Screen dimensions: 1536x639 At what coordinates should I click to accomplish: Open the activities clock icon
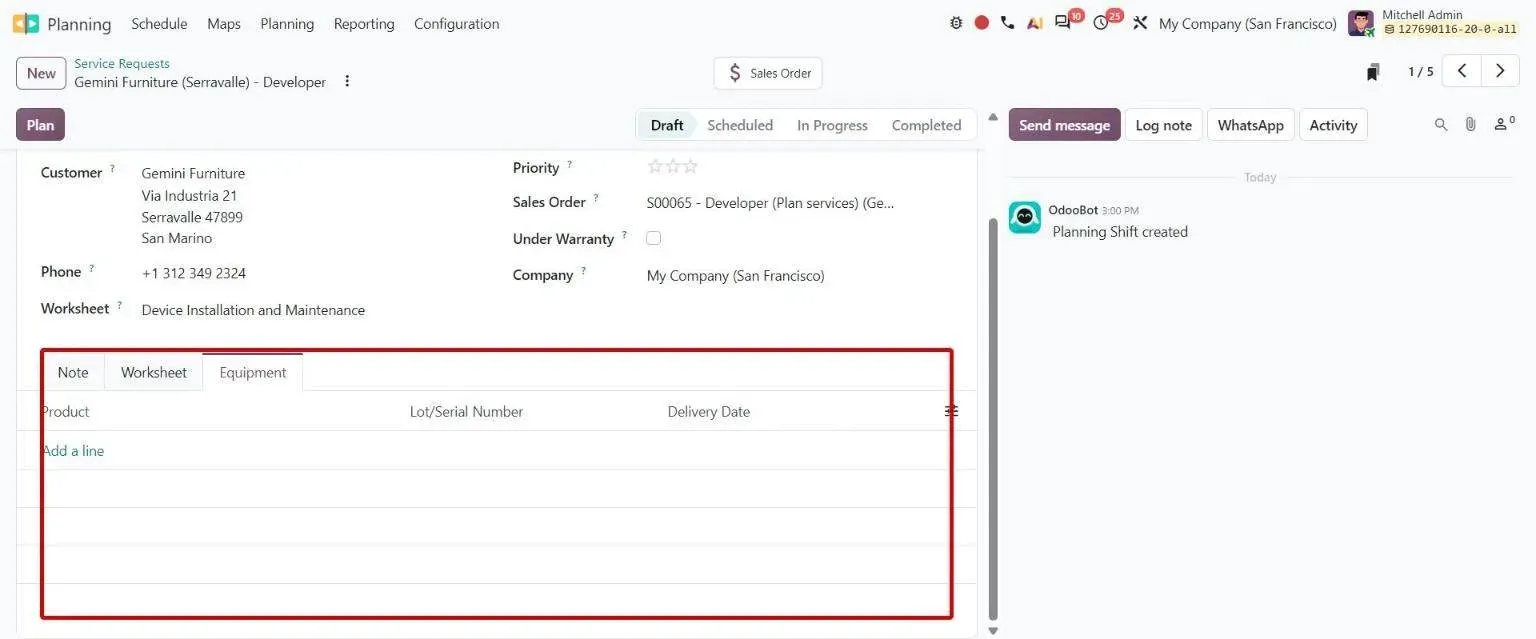1101,23
